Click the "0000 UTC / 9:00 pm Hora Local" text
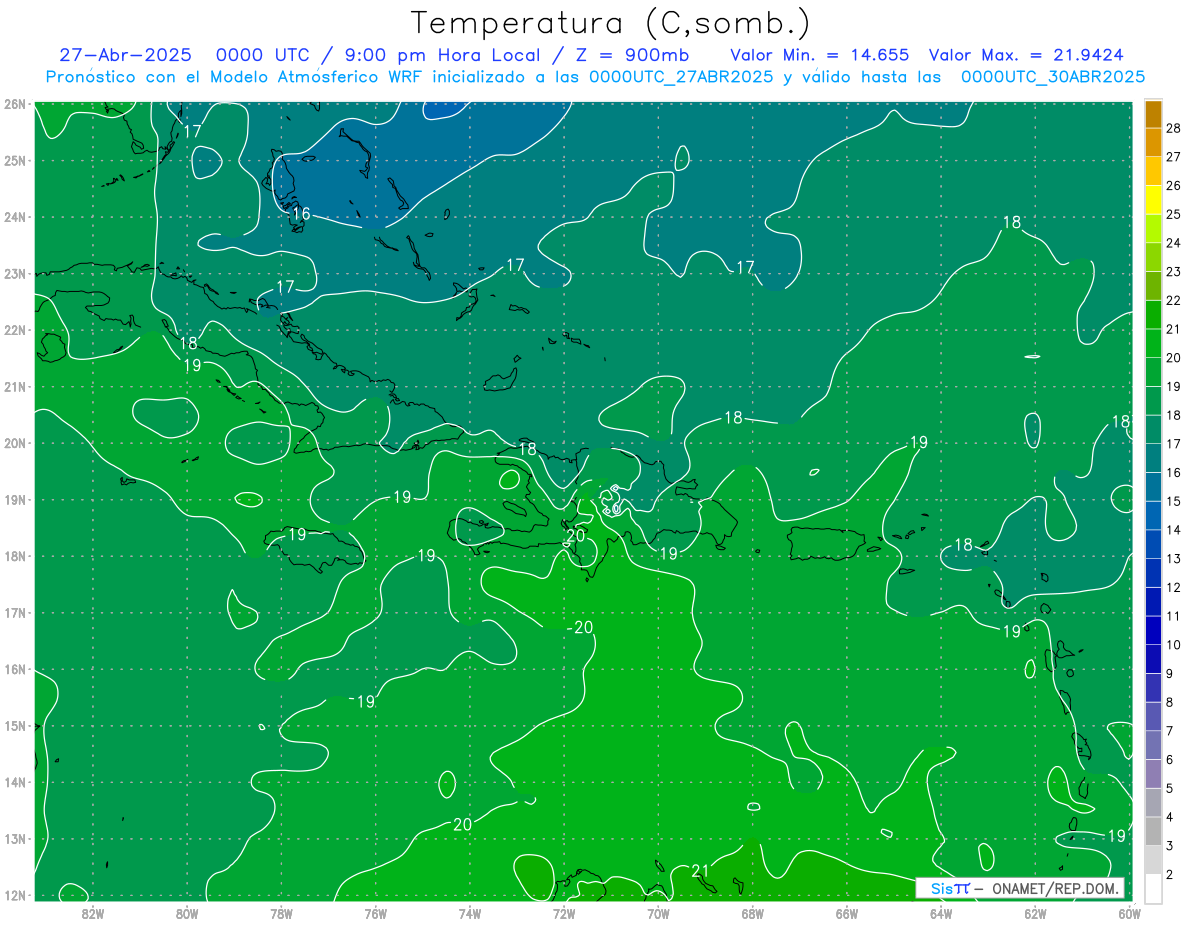The width and height of the screenshot is (1200, 927). coord(378,55)
